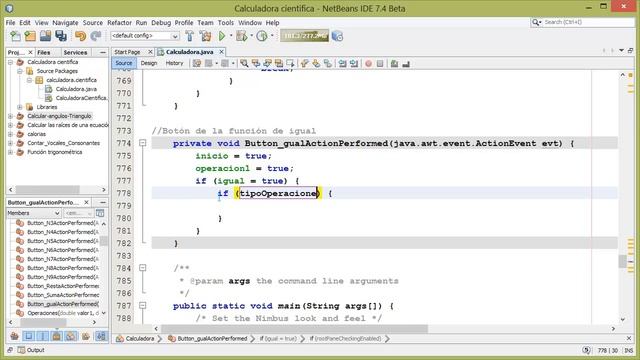Click the Build Project hammer icon

pyautogui.click(x=189, y=36)
